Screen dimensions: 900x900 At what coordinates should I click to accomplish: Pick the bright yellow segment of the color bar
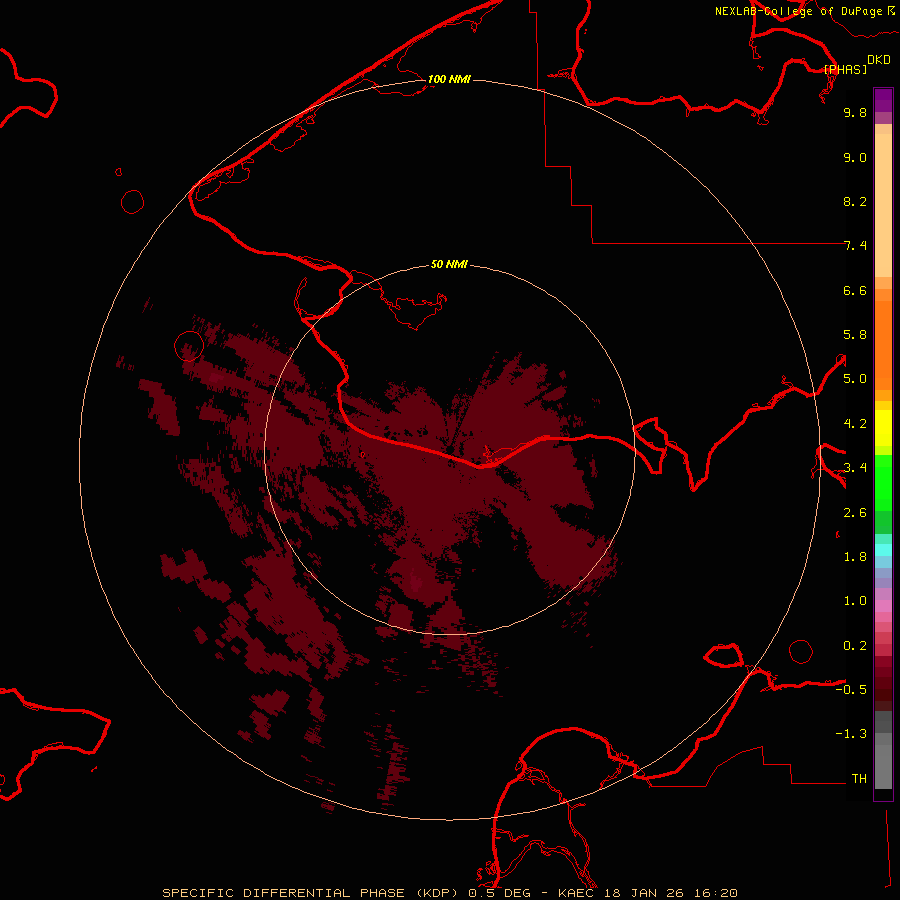click(883, 428)
